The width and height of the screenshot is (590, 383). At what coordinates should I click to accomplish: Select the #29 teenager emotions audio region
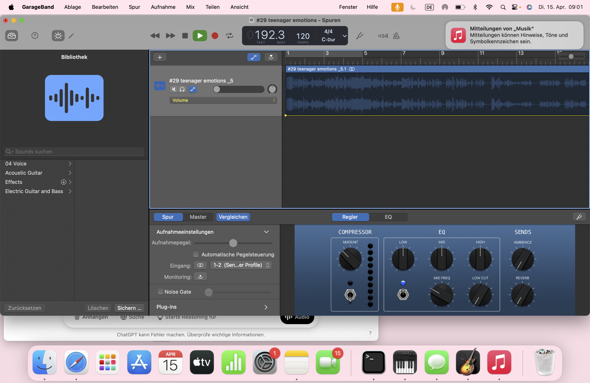[437, 90]
